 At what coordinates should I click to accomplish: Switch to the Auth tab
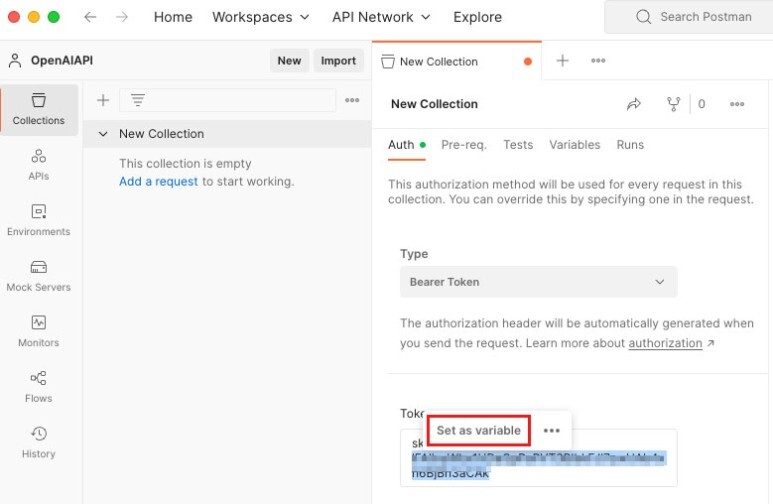point(406,145)
